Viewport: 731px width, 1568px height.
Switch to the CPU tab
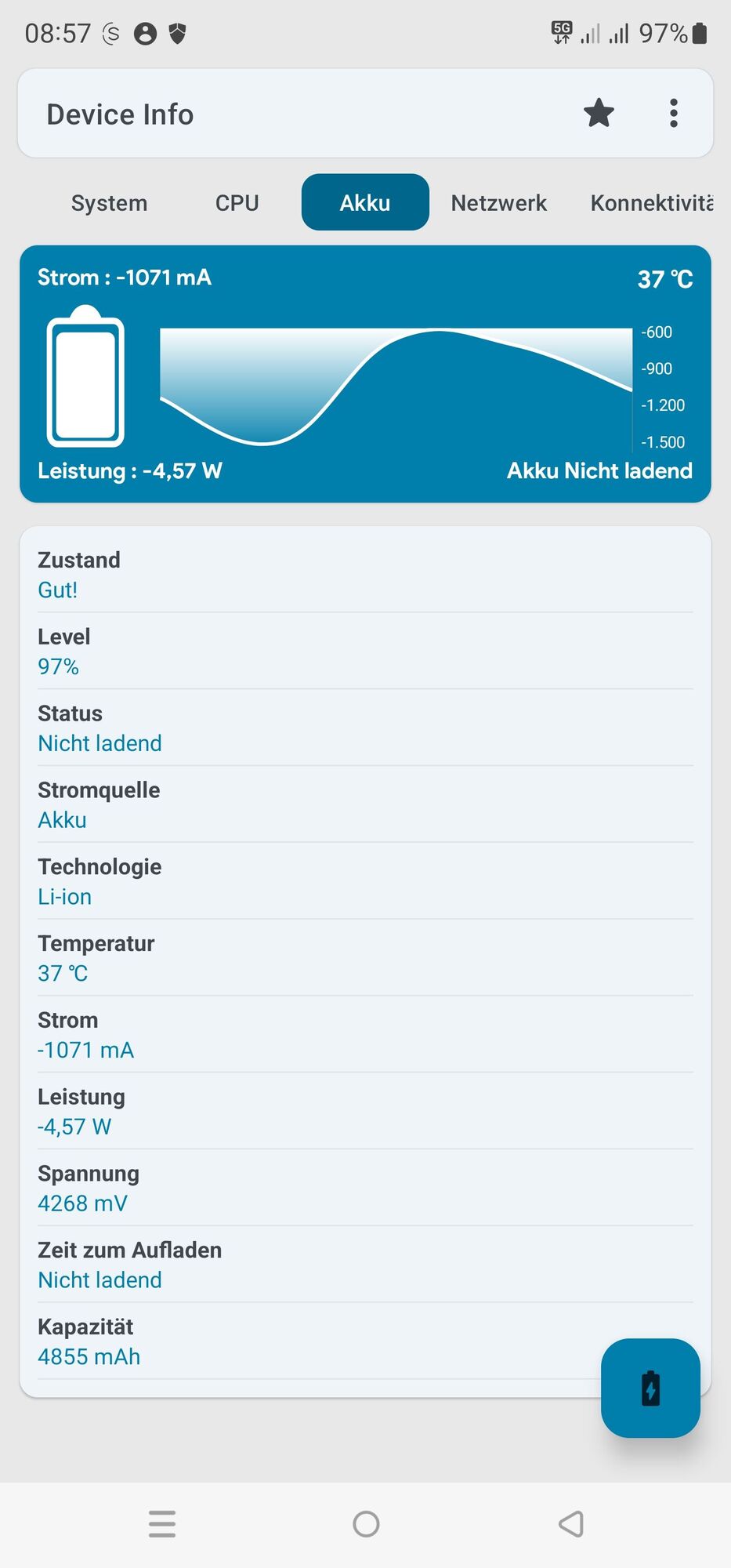pyautogui.click(x=237, y=202)
